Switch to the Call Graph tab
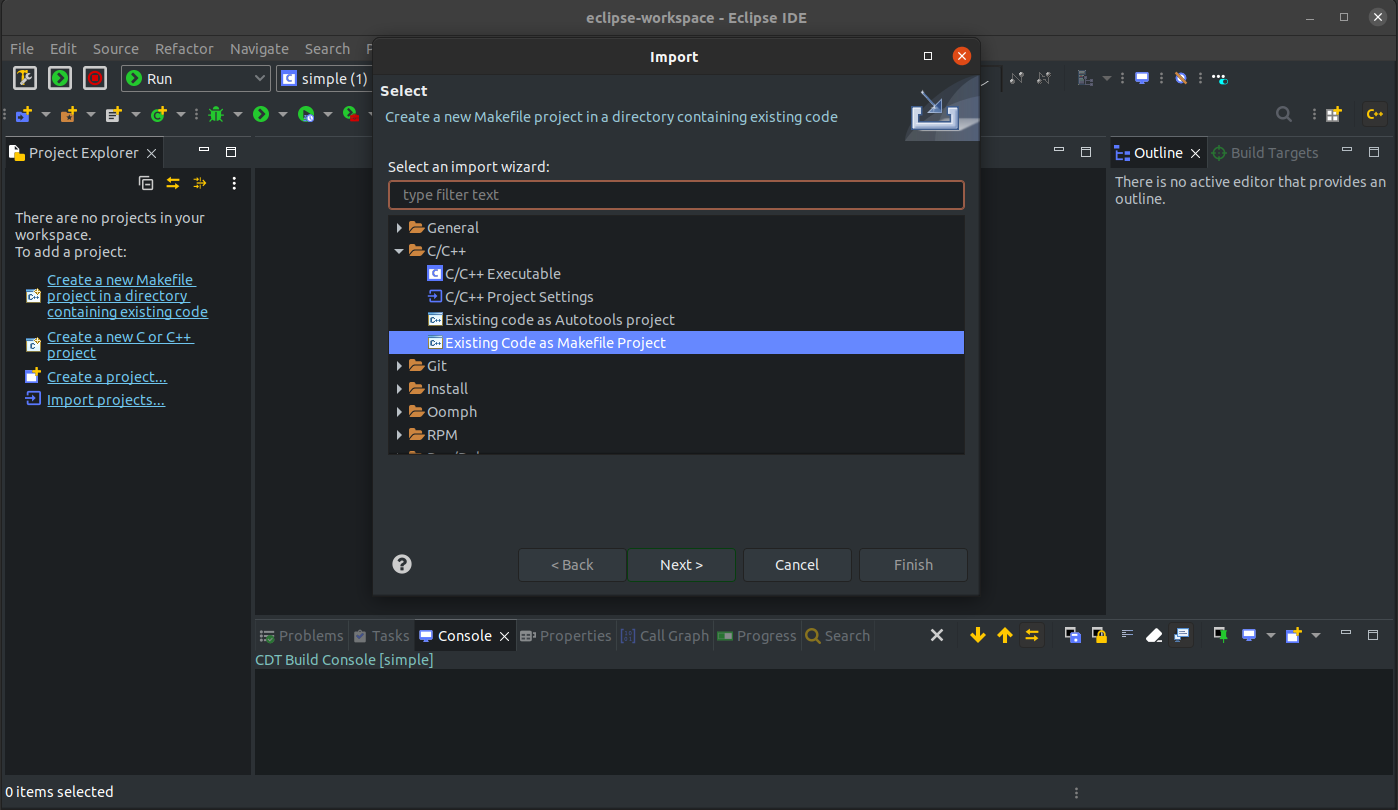The width and height of the screenshot is (1398, 810). [x=664, y=636]
